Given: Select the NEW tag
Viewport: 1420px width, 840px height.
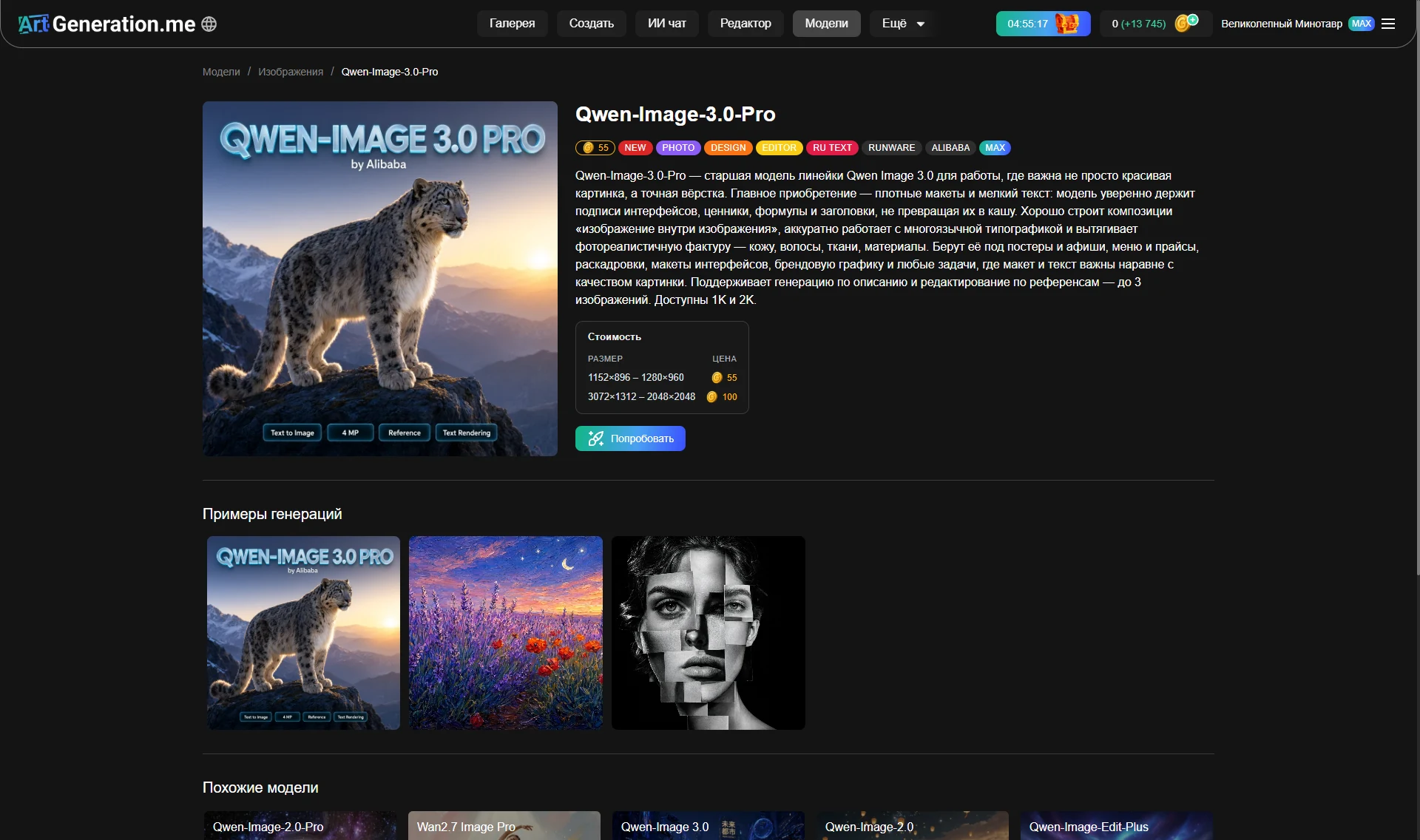Looking at the screenshot, I should click(635, 148).
